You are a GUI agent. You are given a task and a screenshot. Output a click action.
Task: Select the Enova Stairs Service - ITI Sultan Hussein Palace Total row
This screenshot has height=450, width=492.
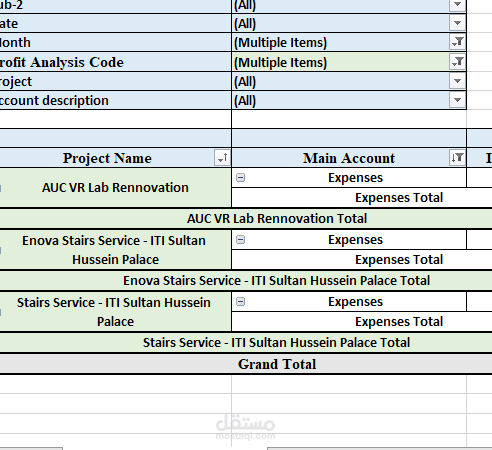(246, 281)
